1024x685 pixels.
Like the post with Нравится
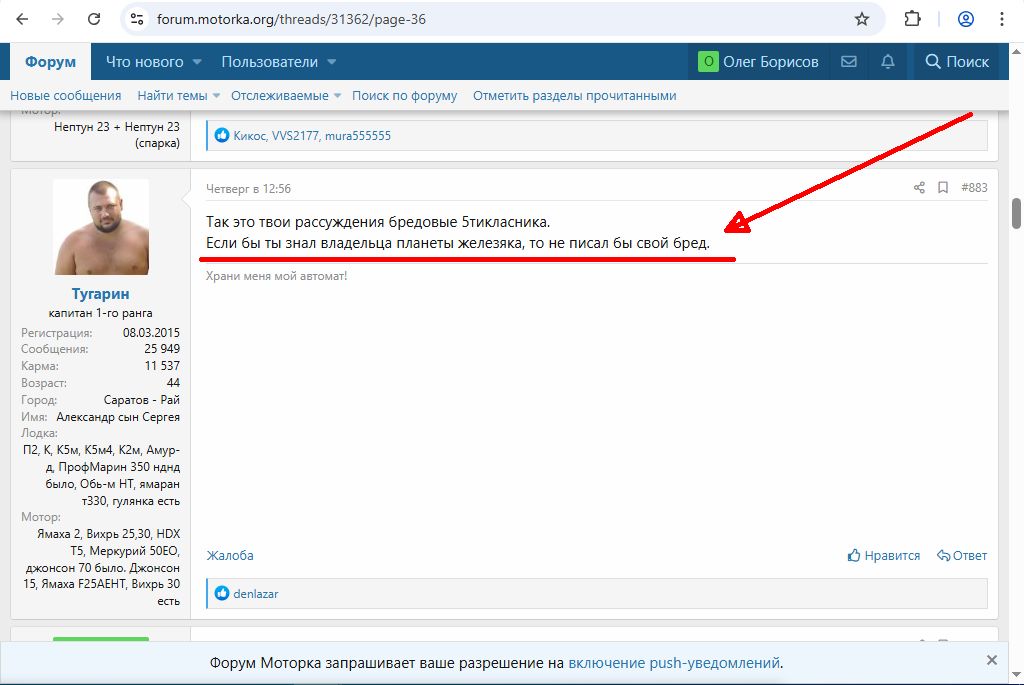click(x=883, y=556)
